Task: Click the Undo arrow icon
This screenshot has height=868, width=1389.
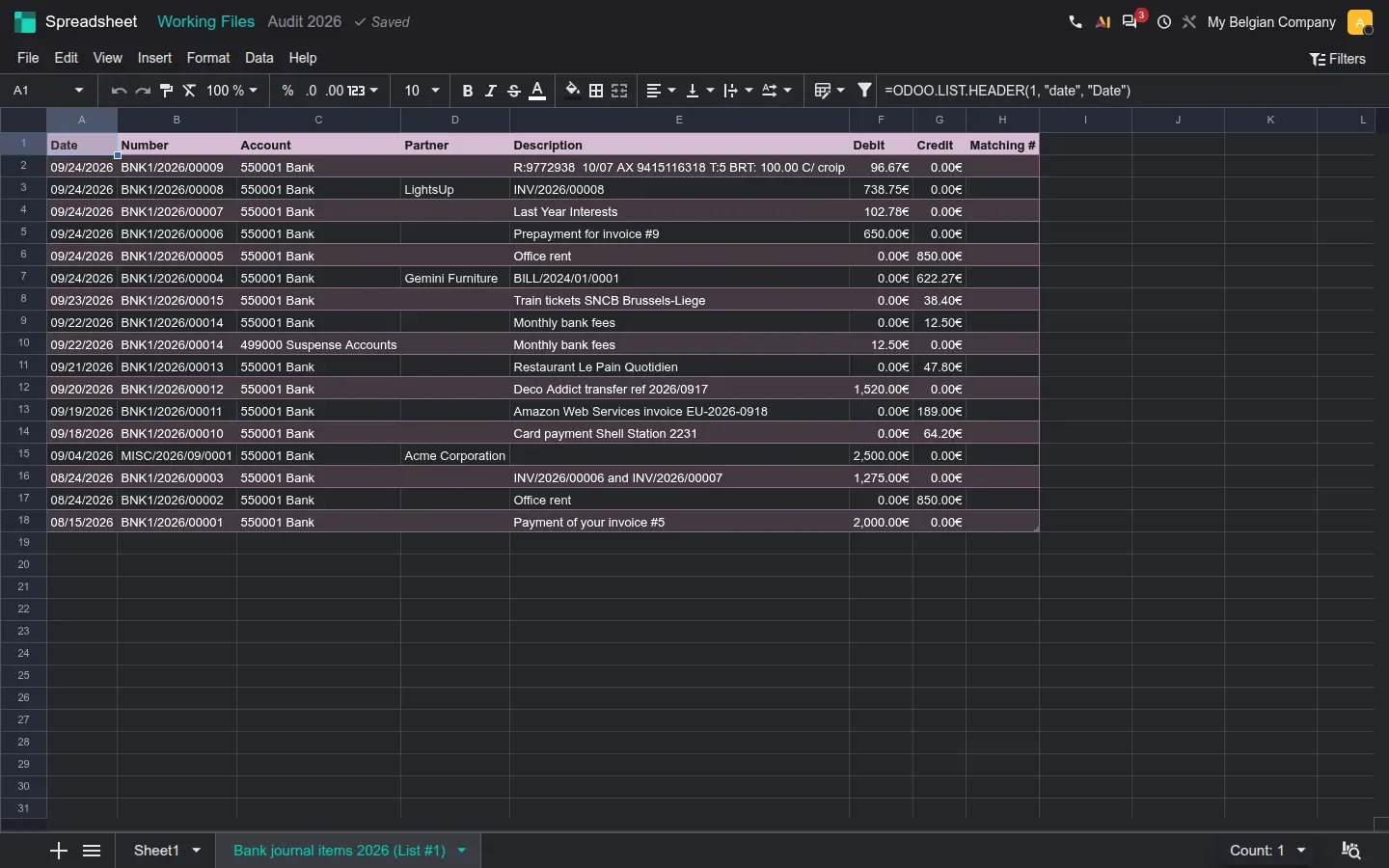Action: tap(119, 91)
